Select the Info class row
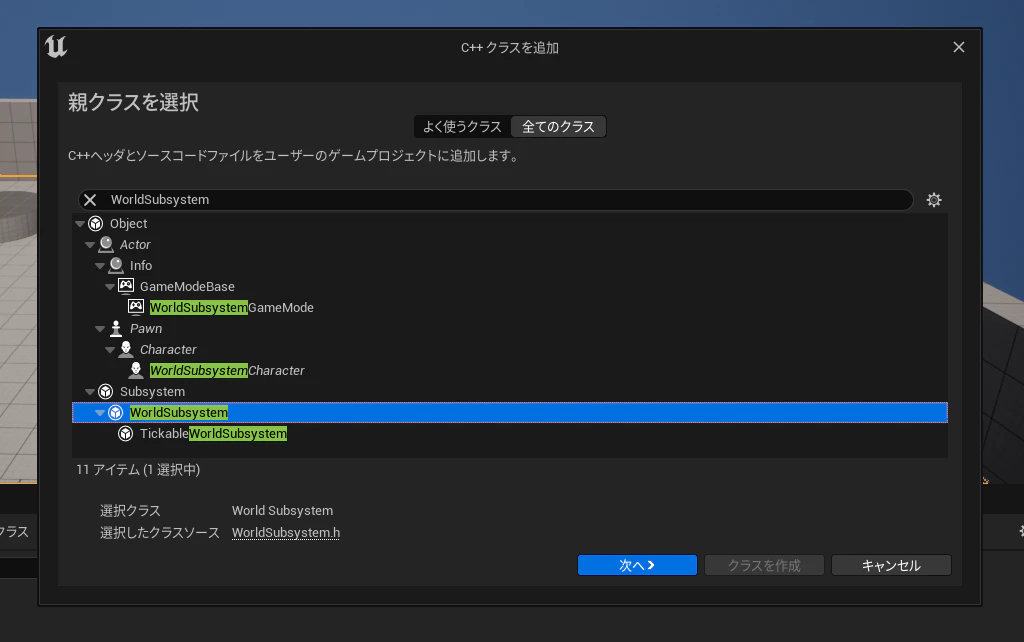 pyautogui.click(x=509, y=265)
